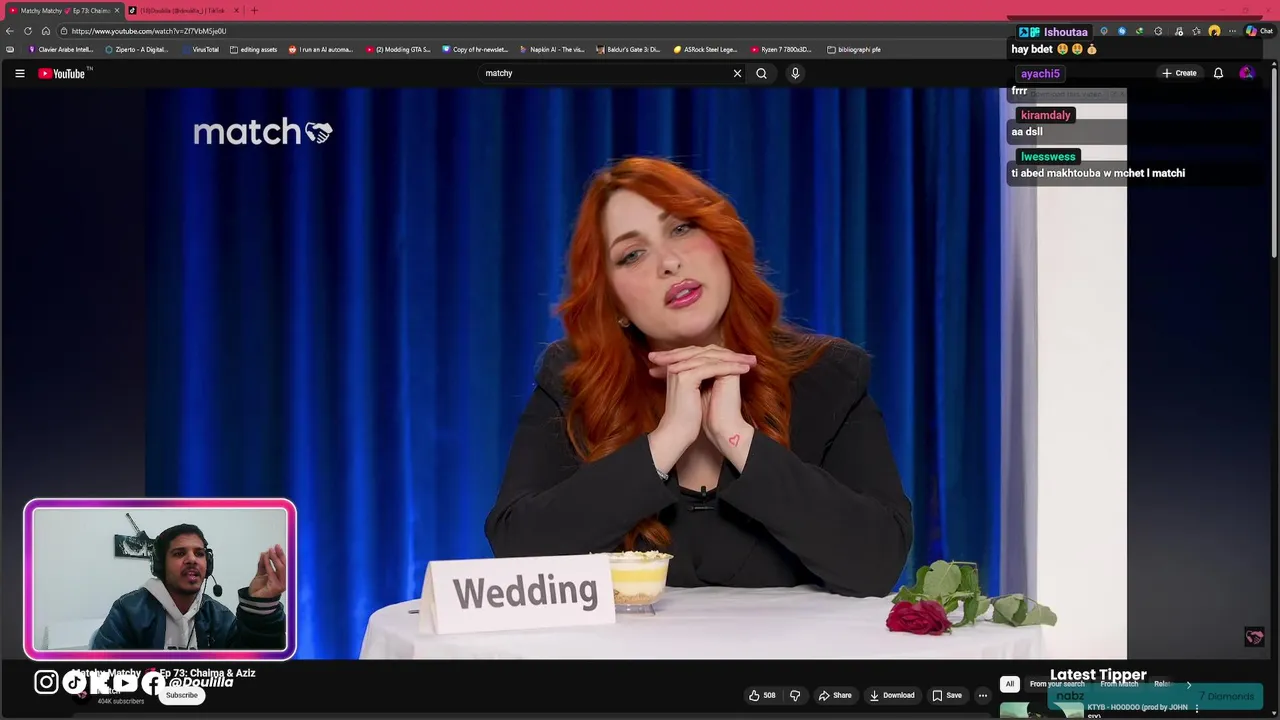The image size is (1280, 720).
Task: Select the 'From your search' chip
Action: [1057, 684]
